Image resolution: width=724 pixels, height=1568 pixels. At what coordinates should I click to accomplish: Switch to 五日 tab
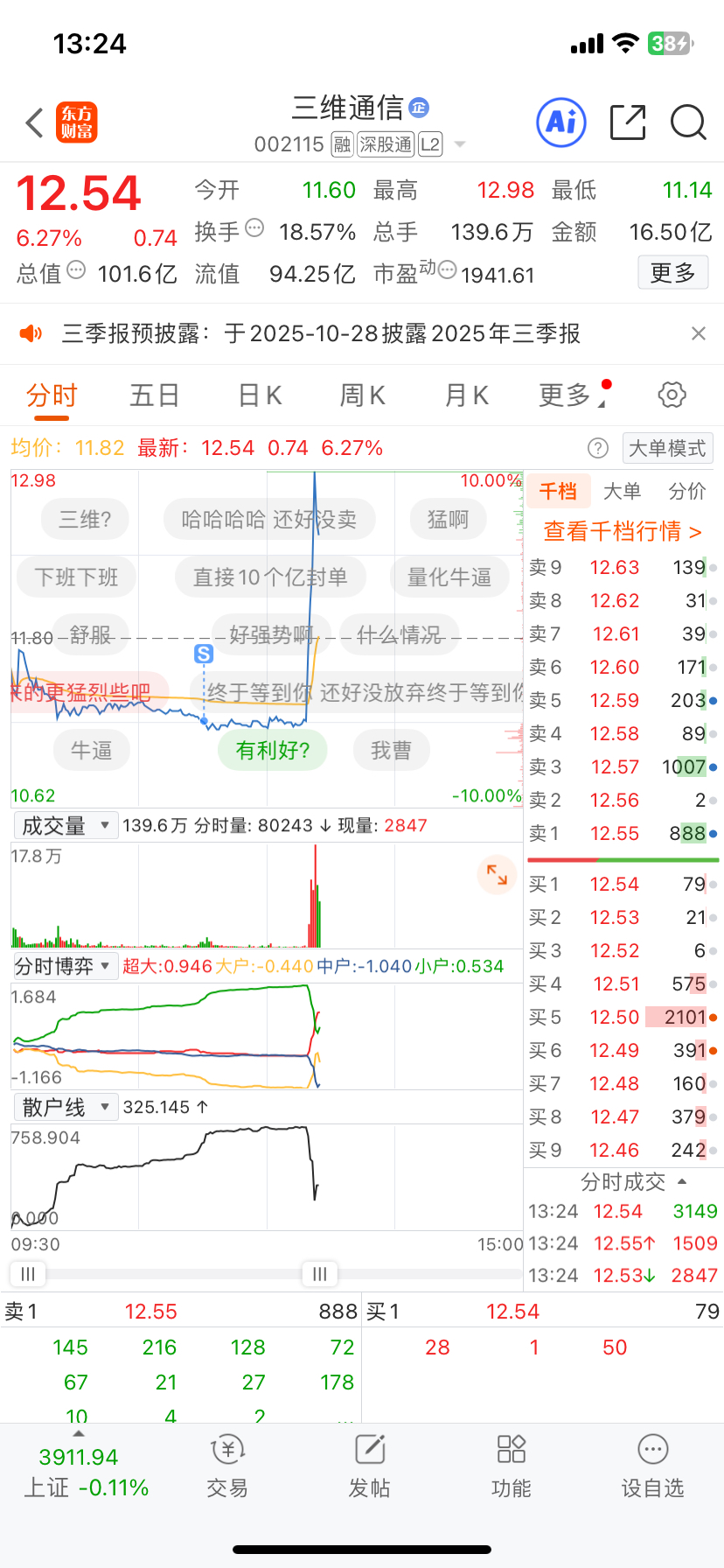[155, 395]
